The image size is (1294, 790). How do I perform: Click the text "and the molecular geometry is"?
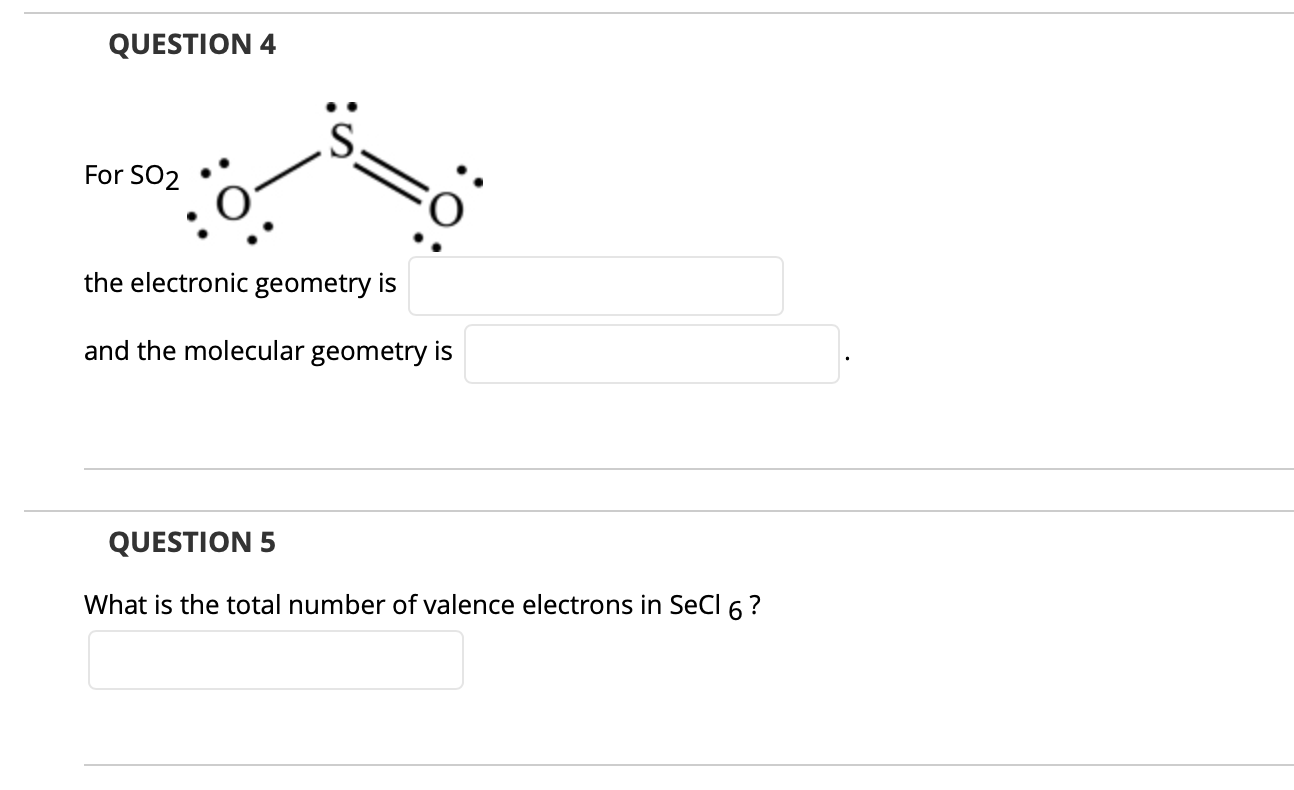268,352
